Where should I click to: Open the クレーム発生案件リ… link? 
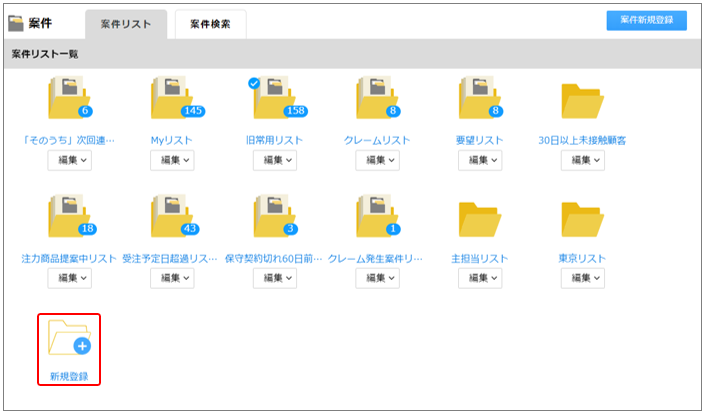(376, 259)
